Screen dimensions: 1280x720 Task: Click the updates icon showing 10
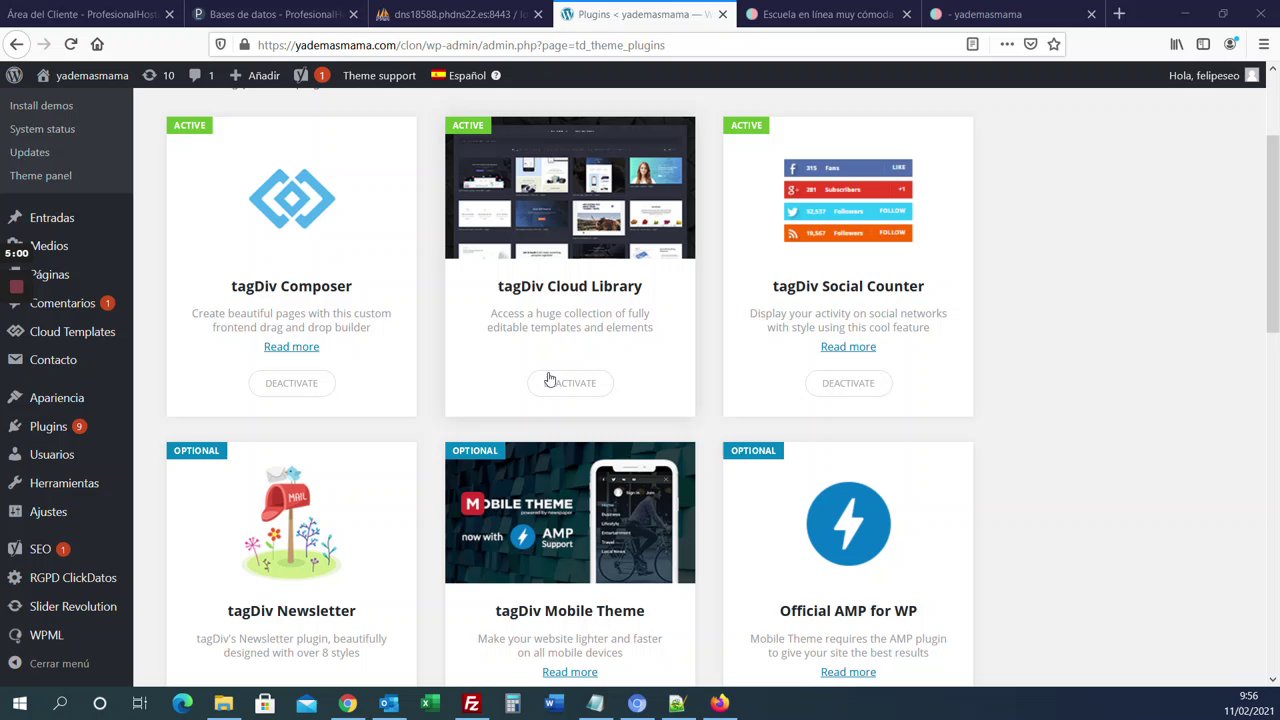click(158, 75)
